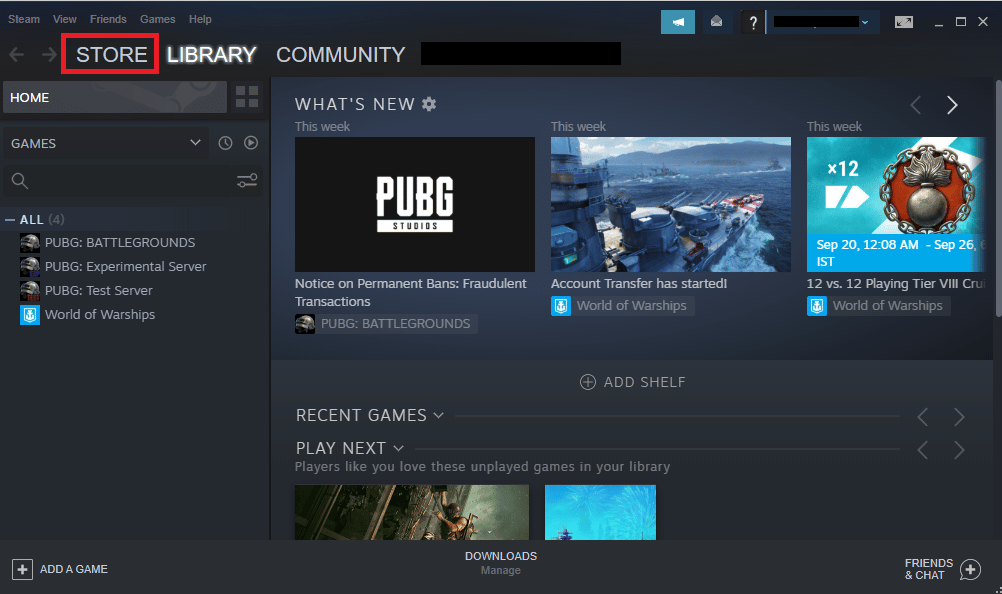Open Account Transfer has started news title
This screenshot has width=1002, height=594.
click(639, 284)
